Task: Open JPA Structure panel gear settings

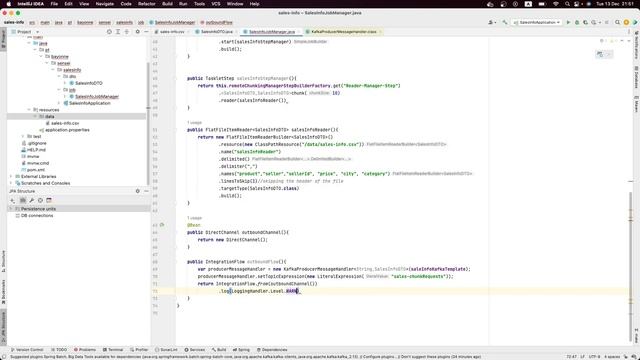Action: click(138, 191)
